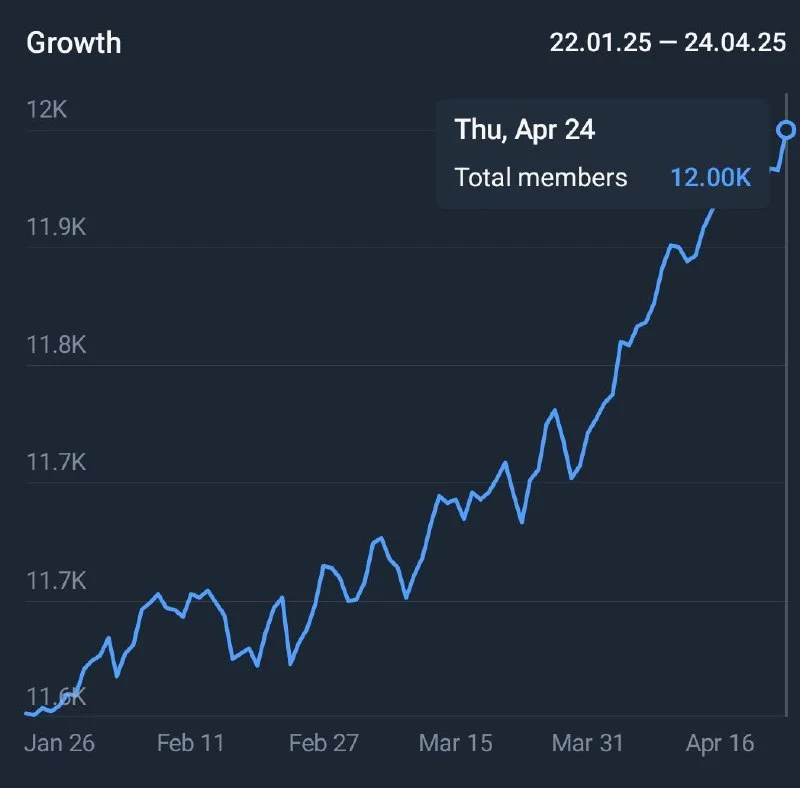800x788 pixels.
Task: Select the Feb 27 x-axis date label
Action: [x=323, y=743]
